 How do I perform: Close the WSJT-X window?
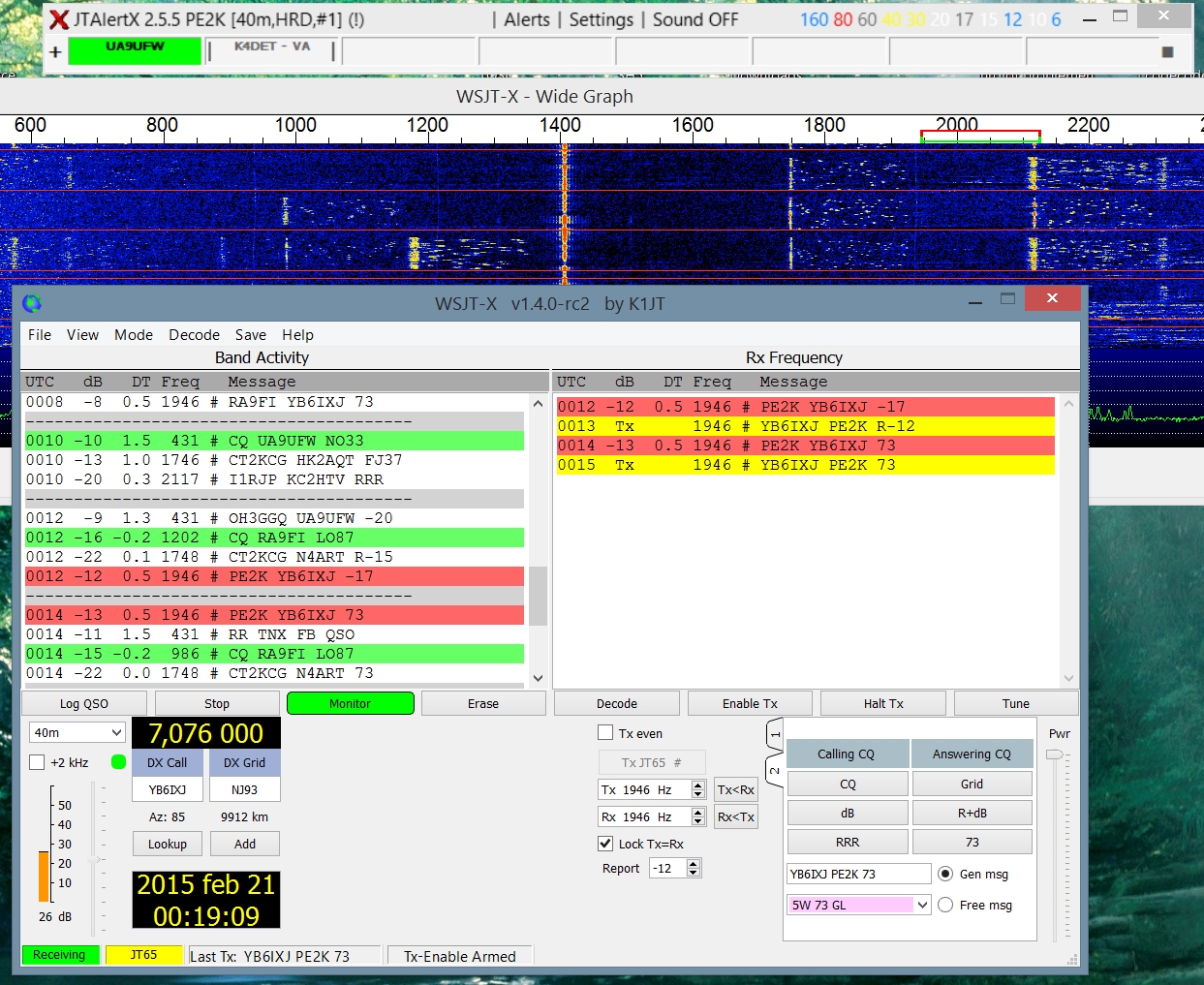(x=1052, y=298)
